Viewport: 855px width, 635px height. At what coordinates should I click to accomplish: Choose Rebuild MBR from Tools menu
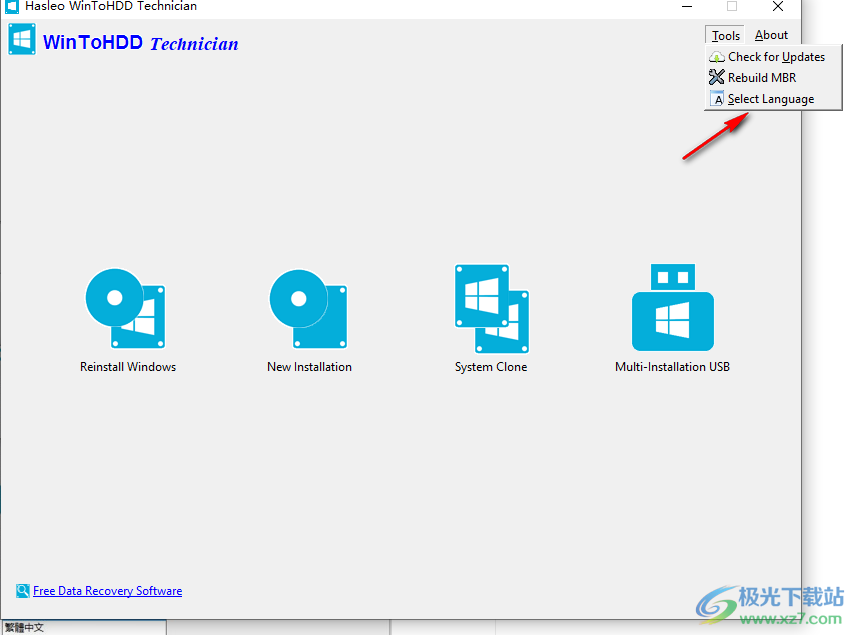[773, 77]
